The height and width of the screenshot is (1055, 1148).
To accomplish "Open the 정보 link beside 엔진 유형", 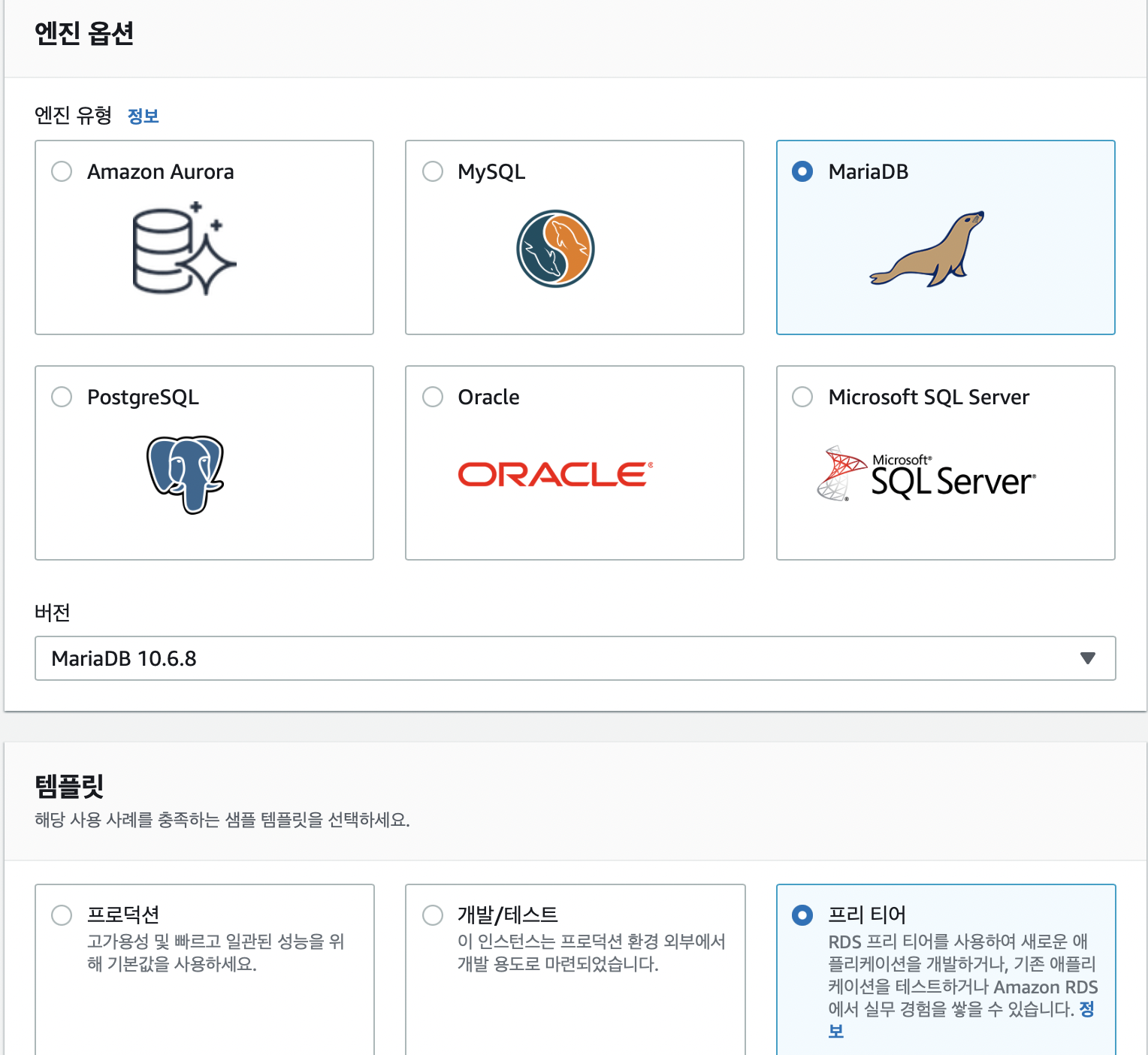I will [x=143, y=116].
